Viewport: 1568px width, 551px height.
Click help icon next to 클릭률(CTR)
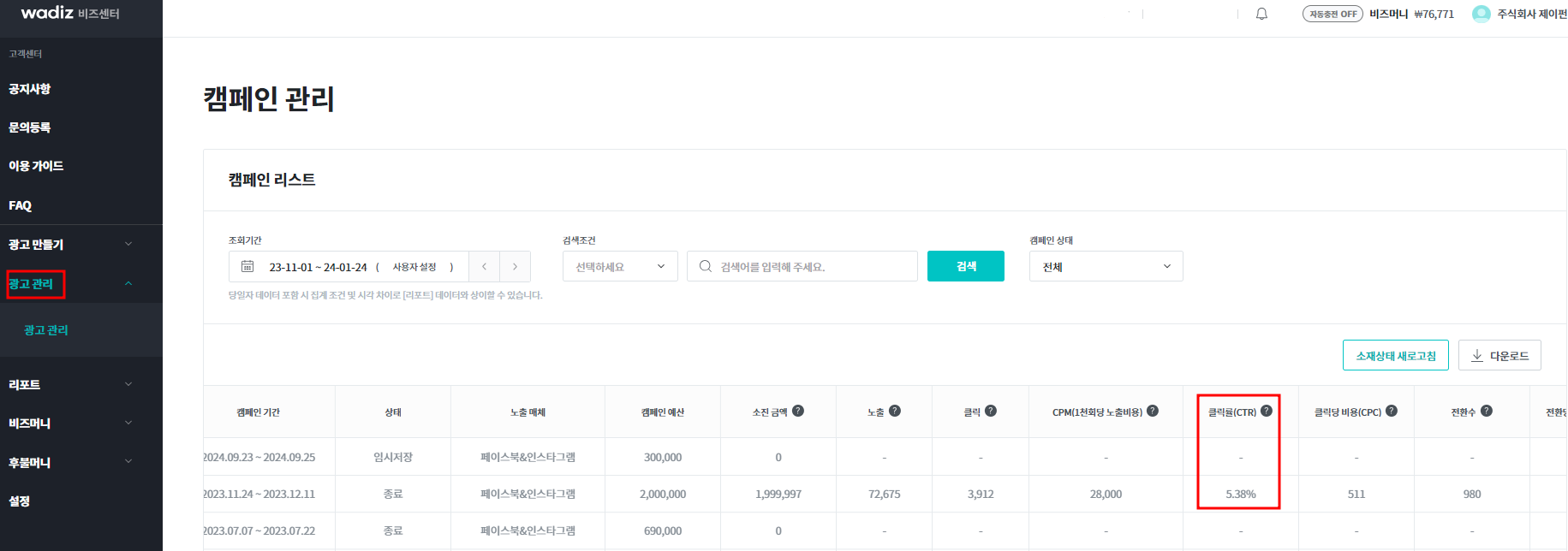pyautogui.click(x=1267, y=411)
